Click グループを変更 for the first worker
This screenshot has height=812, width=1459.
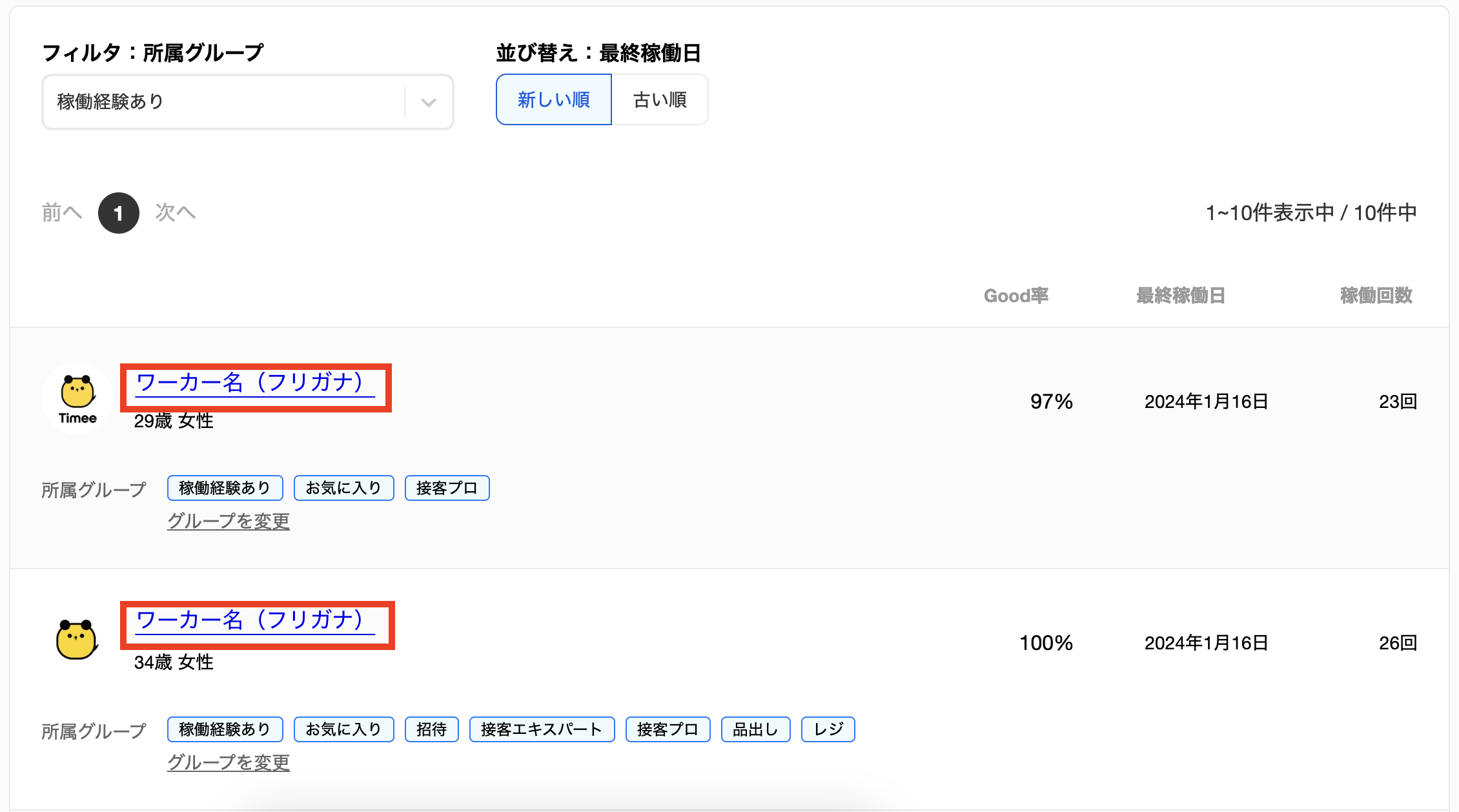point(229,521)
